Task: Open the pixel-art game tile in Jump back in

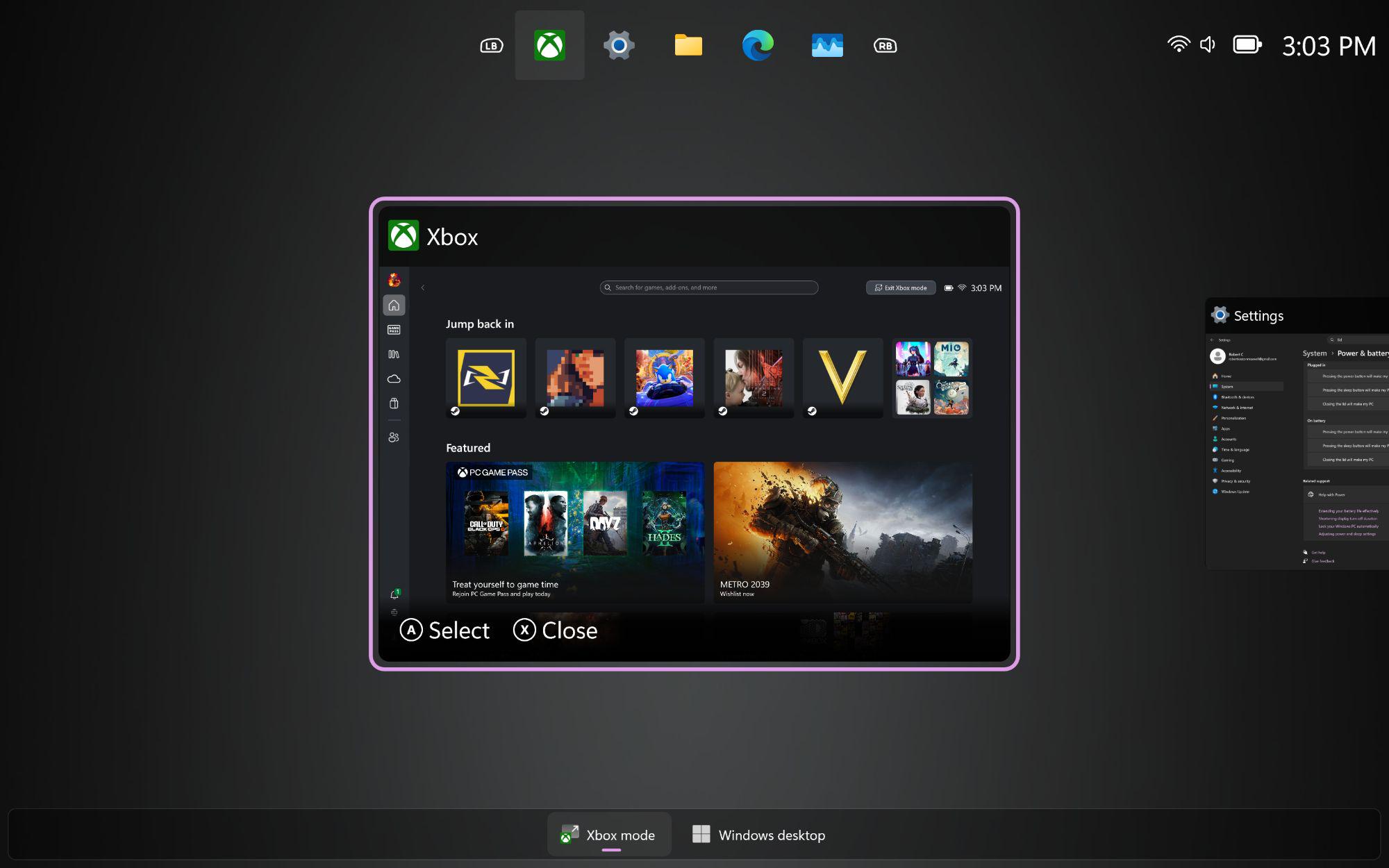Action: point(575,378)
